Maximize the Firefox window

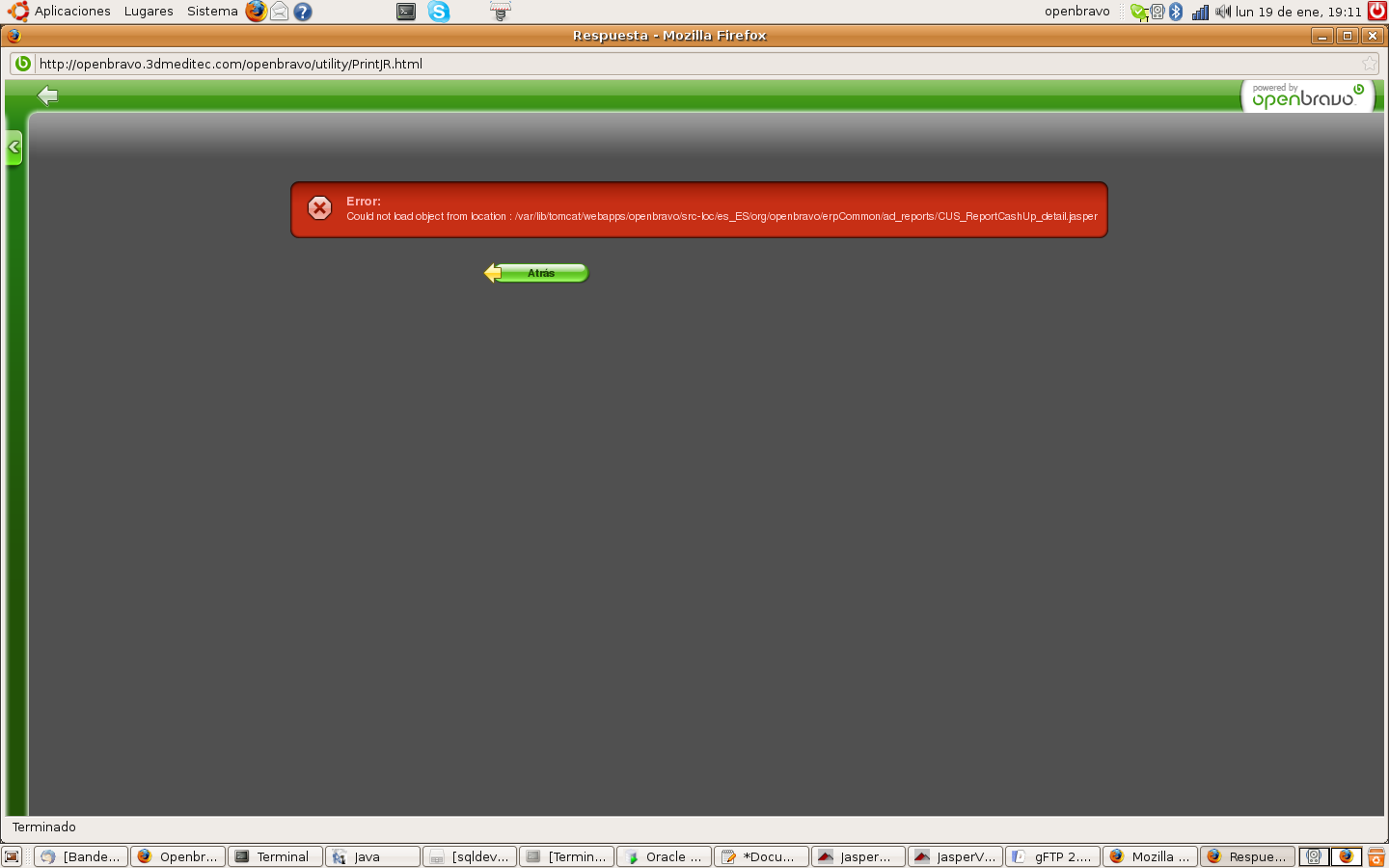pos(1348,36)
